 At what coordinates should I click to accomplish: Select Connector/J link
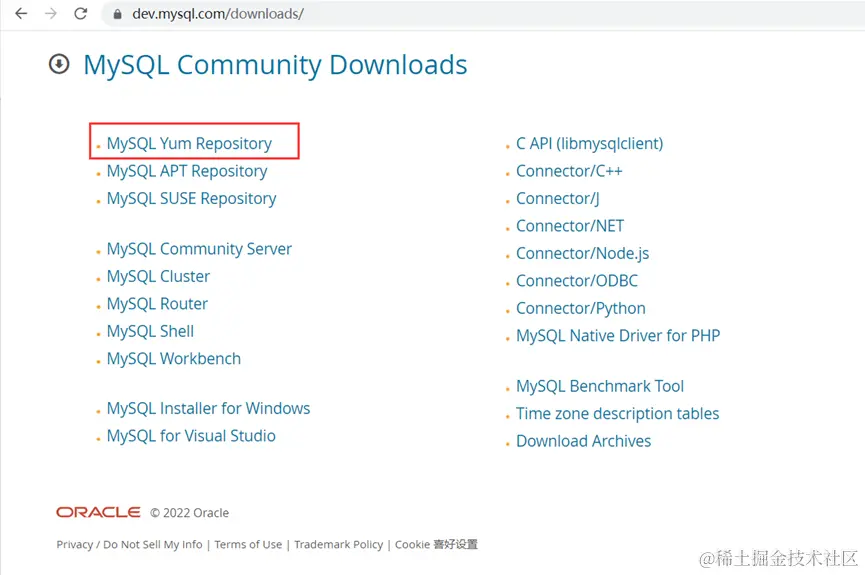tap(558, 199)
